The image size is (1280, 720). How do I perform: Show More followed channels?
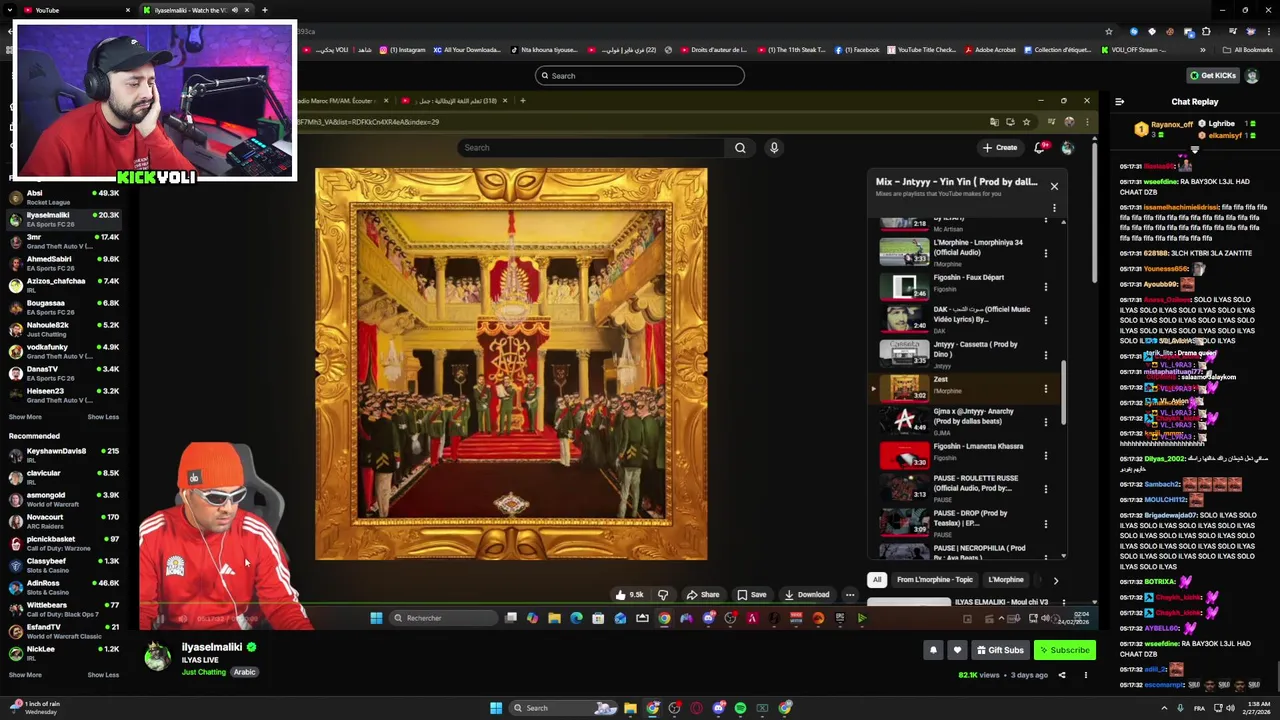(x=25, y=417)
